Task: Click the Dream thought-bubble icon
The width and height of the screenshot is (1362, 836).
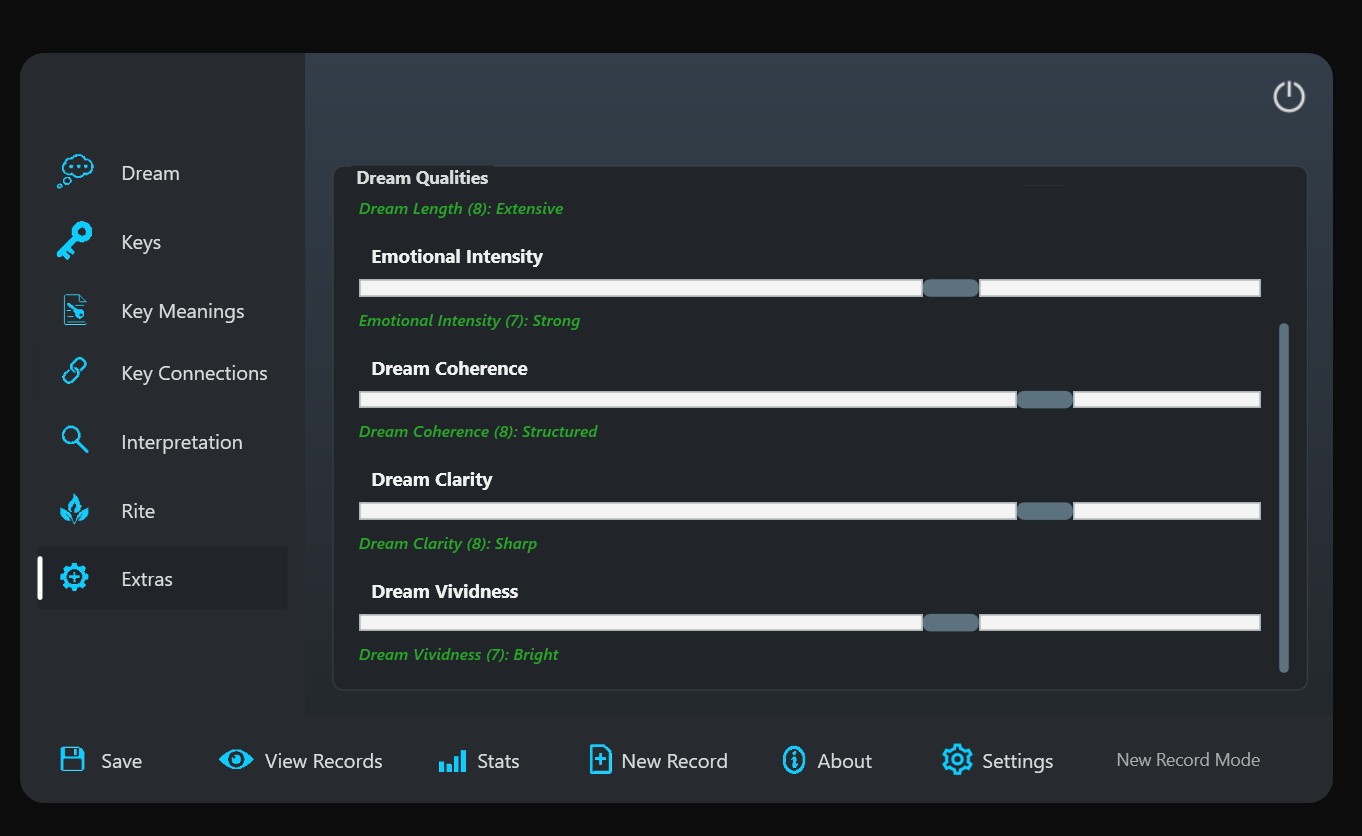Action: pos(75,172)
